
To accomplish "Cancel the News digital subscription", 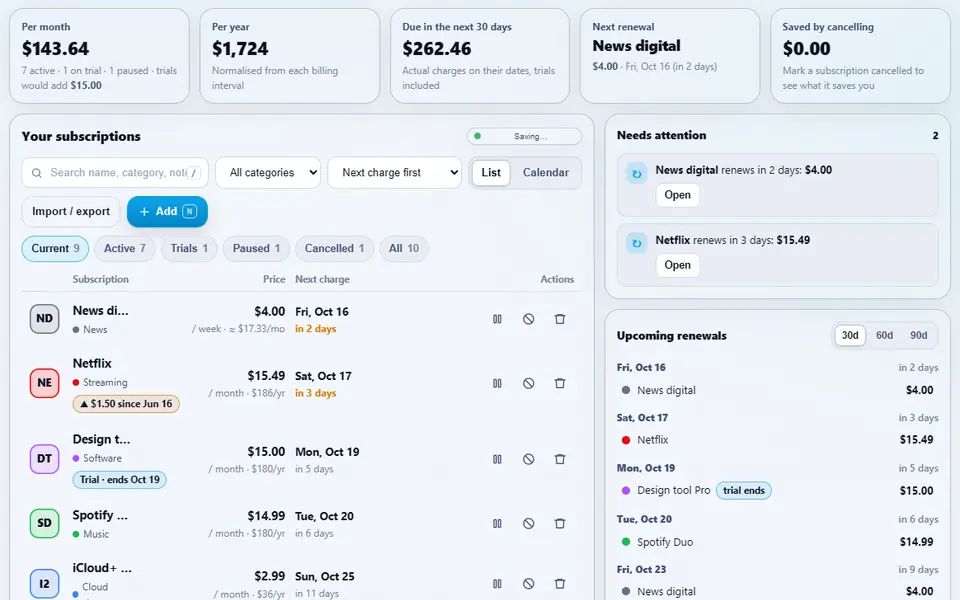I will pos(528,319).
